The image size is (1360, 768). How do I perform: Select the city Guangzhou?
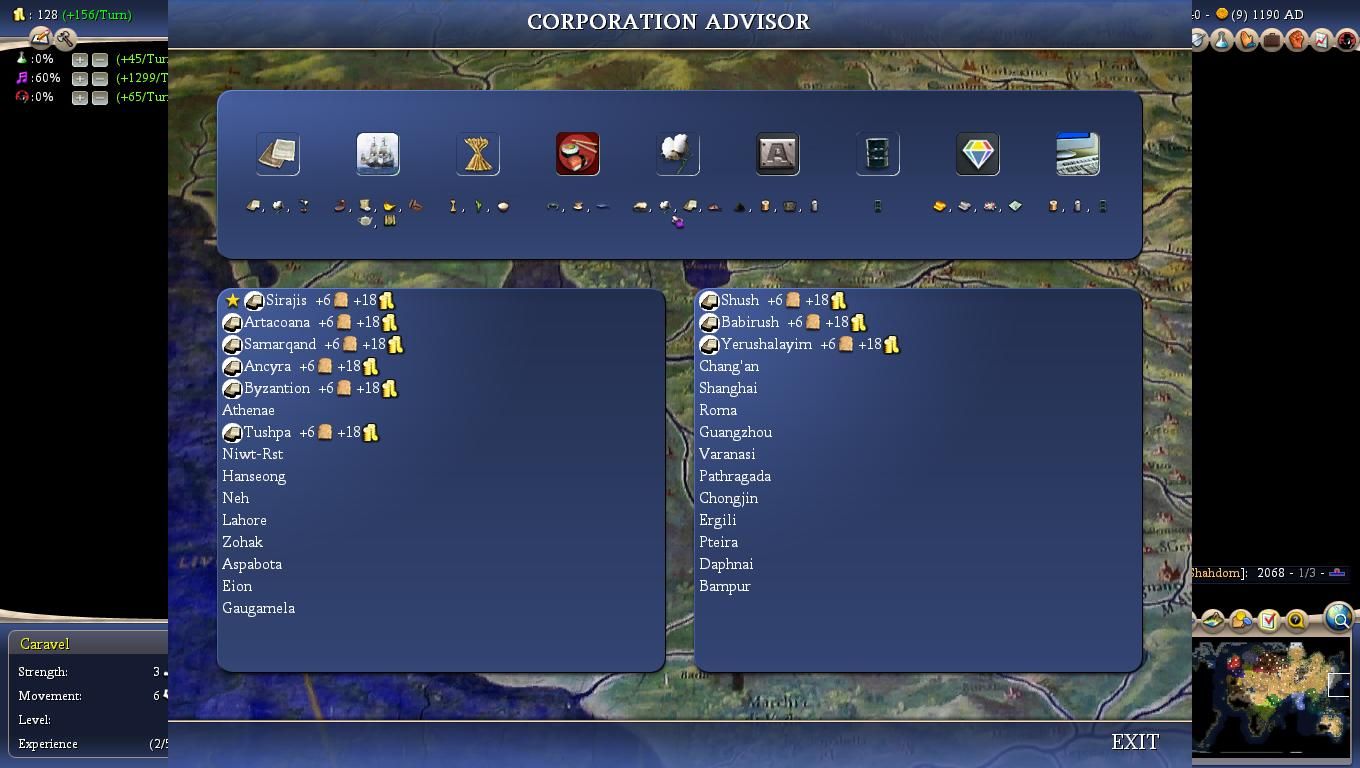tap(735, 432)
